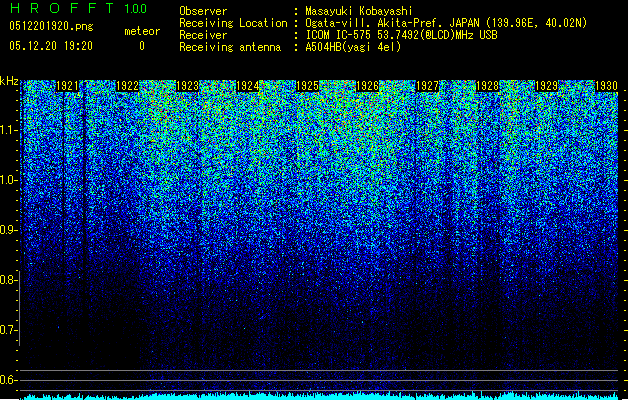629x400 pixels.
Task: Click the 1929 time marker
Action: pyautogui.click(x=547, y=86)
